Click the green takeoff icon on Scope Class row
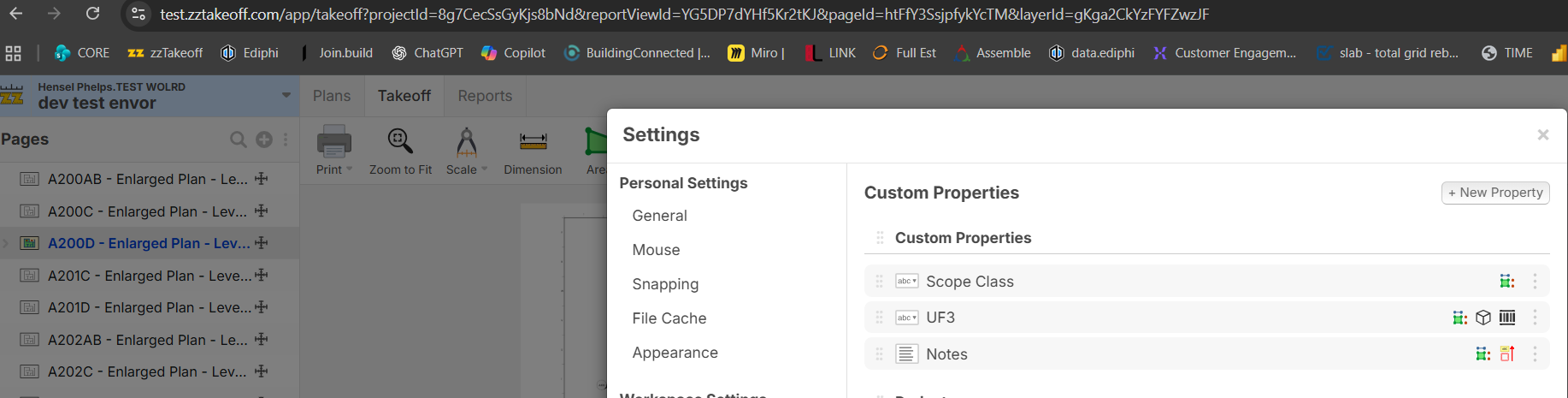Viewport: 1568px width, 398px height. coord(1506,282)
